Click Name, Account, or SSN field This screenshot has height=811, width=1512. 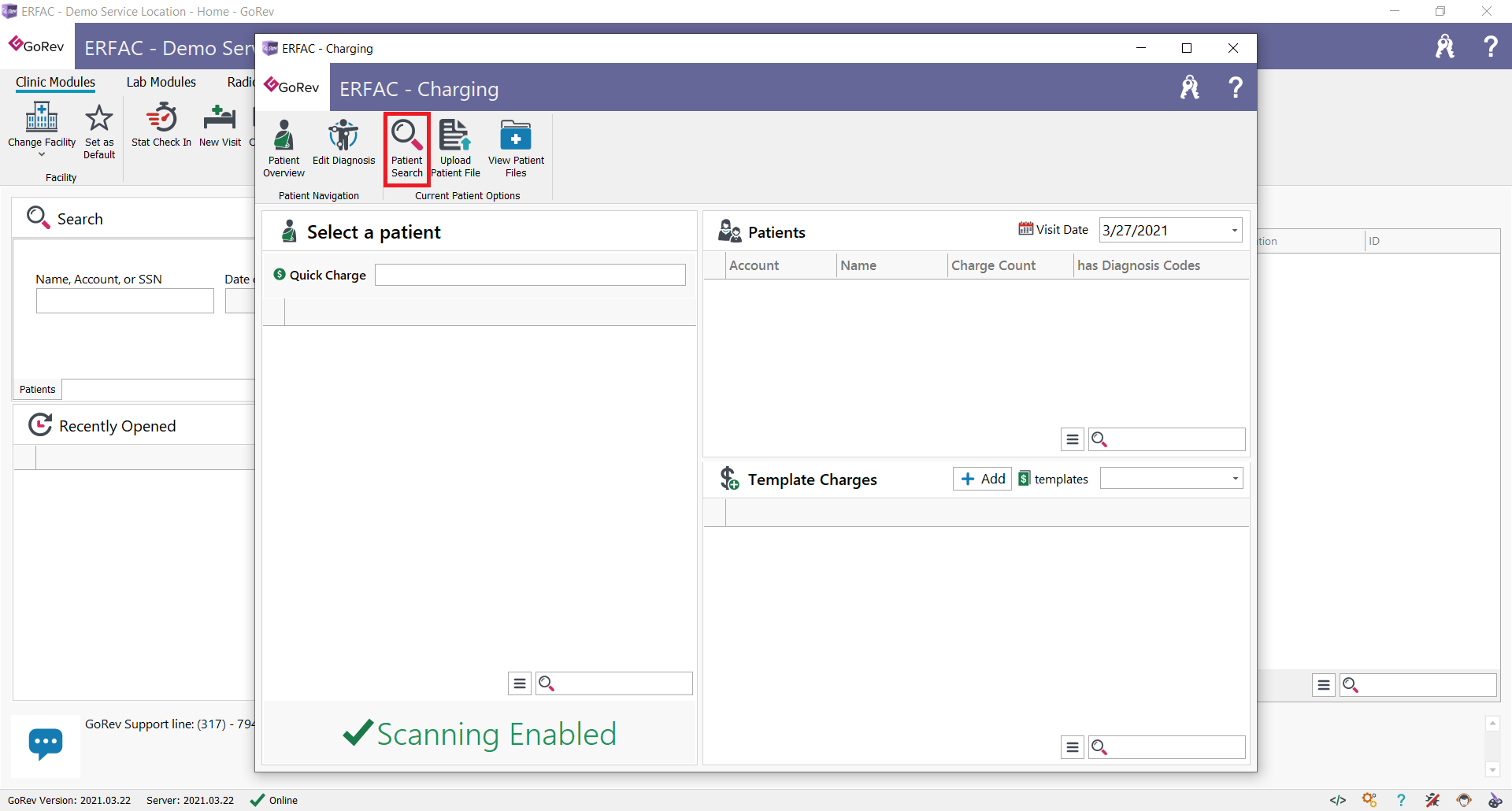[x=124, y=301]
